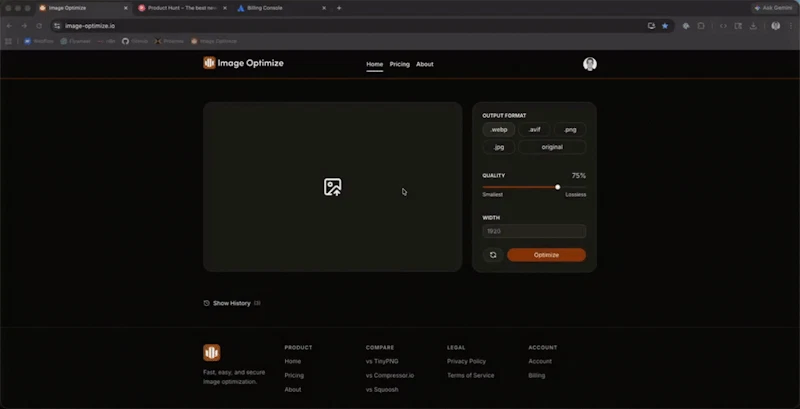Go back with the browser back arrow

pyautogui.click(x=9, y=26)
